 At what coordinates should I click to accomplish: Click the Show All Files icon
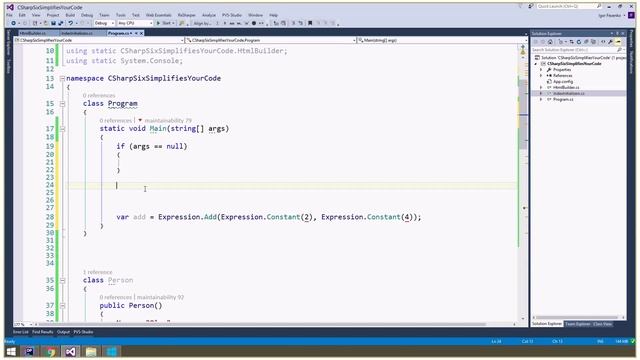(593, 42)
